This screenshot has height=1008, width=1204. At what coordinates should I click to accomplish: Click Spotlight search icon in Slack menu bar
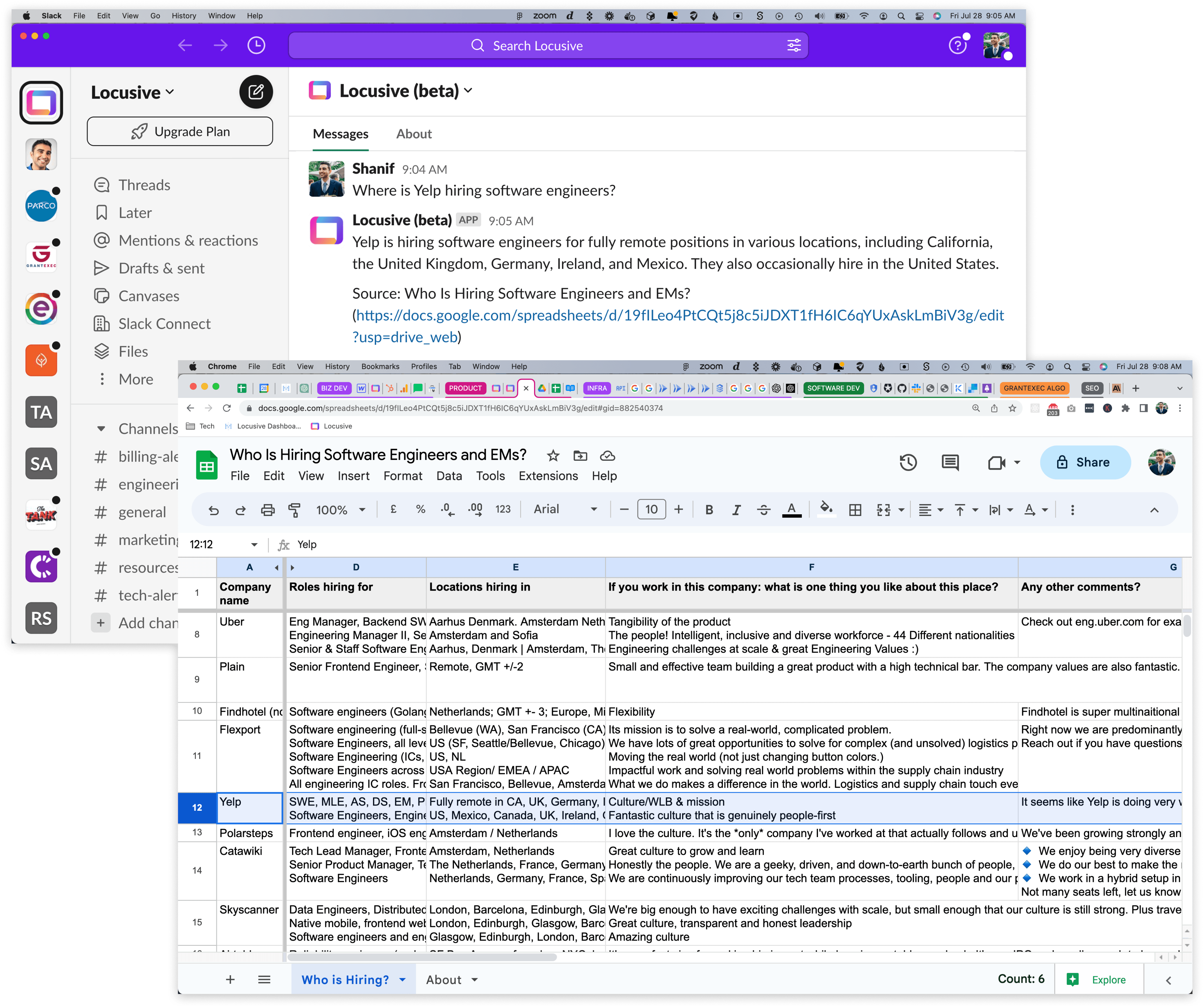[901, 16]
